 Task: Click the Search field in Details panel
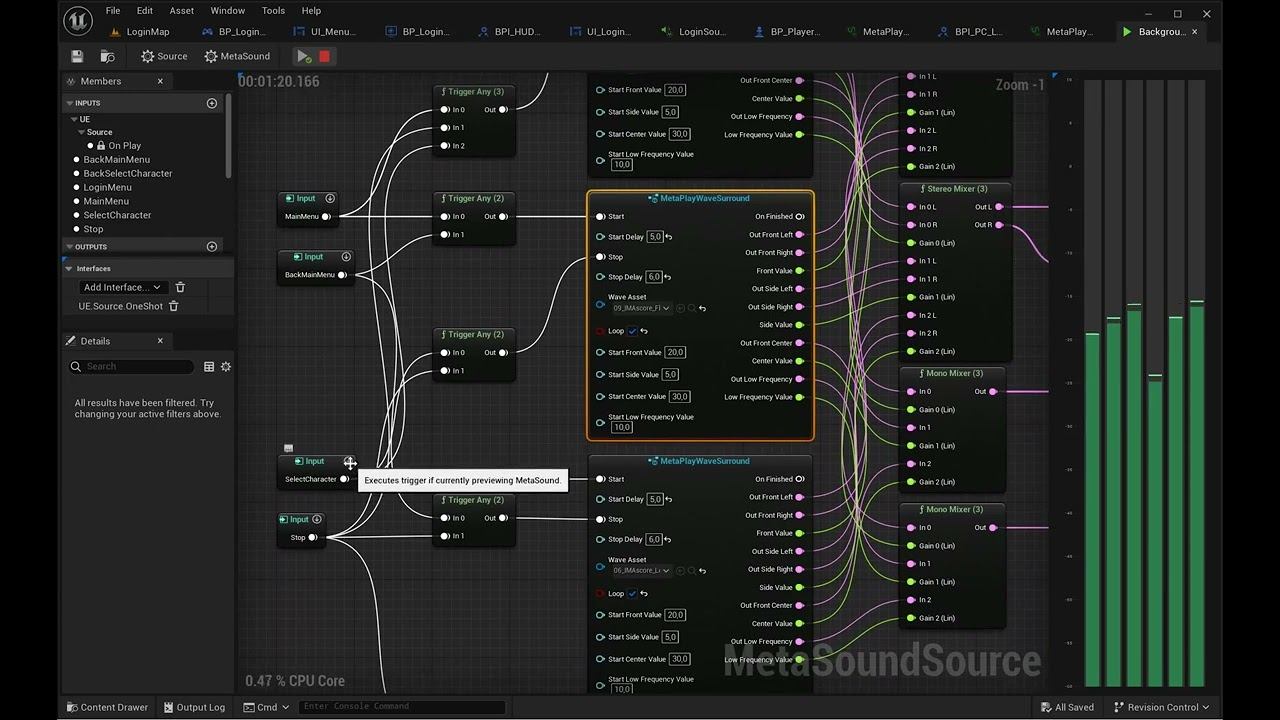(131, 367)
